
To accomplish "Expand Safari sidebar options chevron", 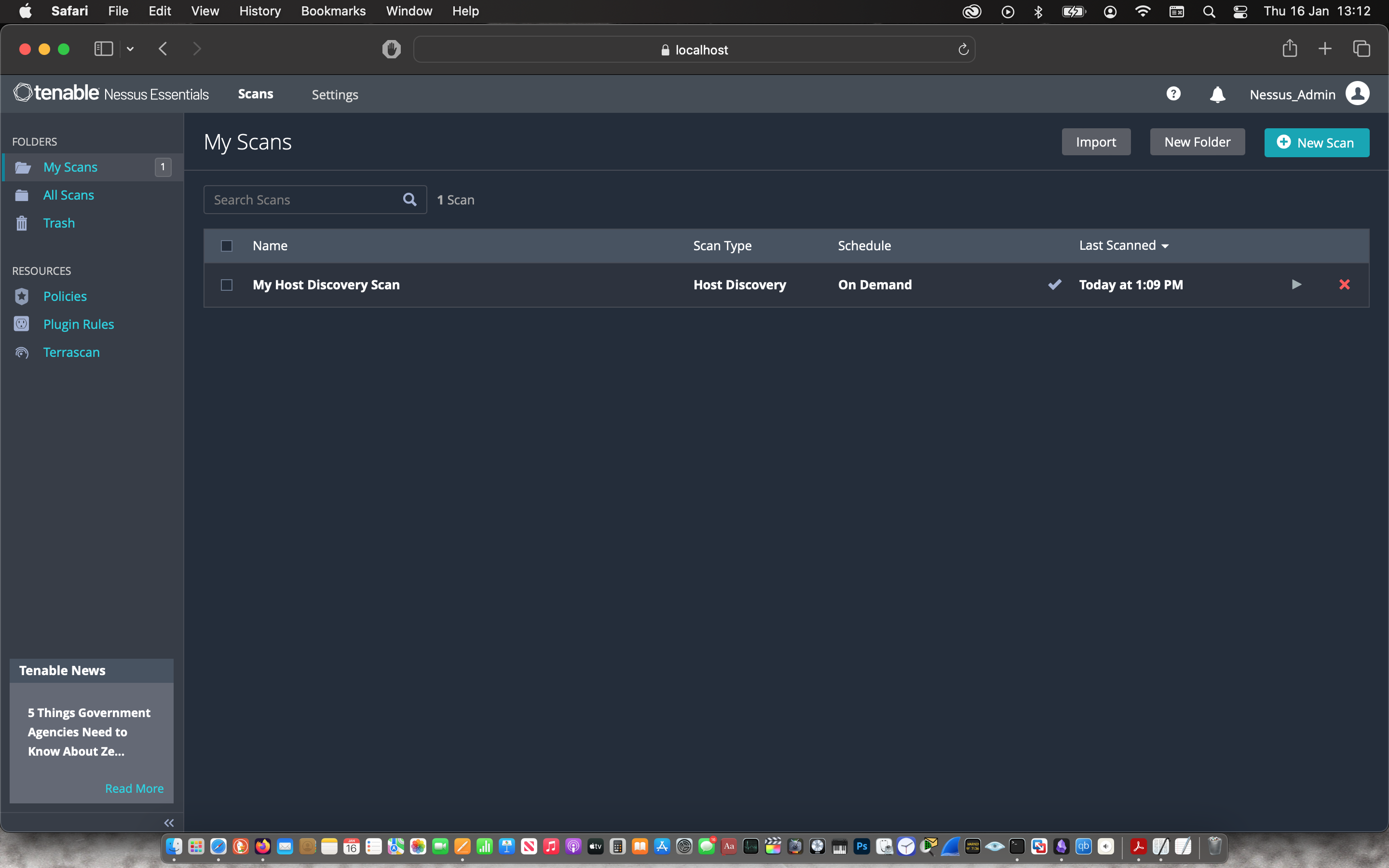I will [x=130, y=49].
